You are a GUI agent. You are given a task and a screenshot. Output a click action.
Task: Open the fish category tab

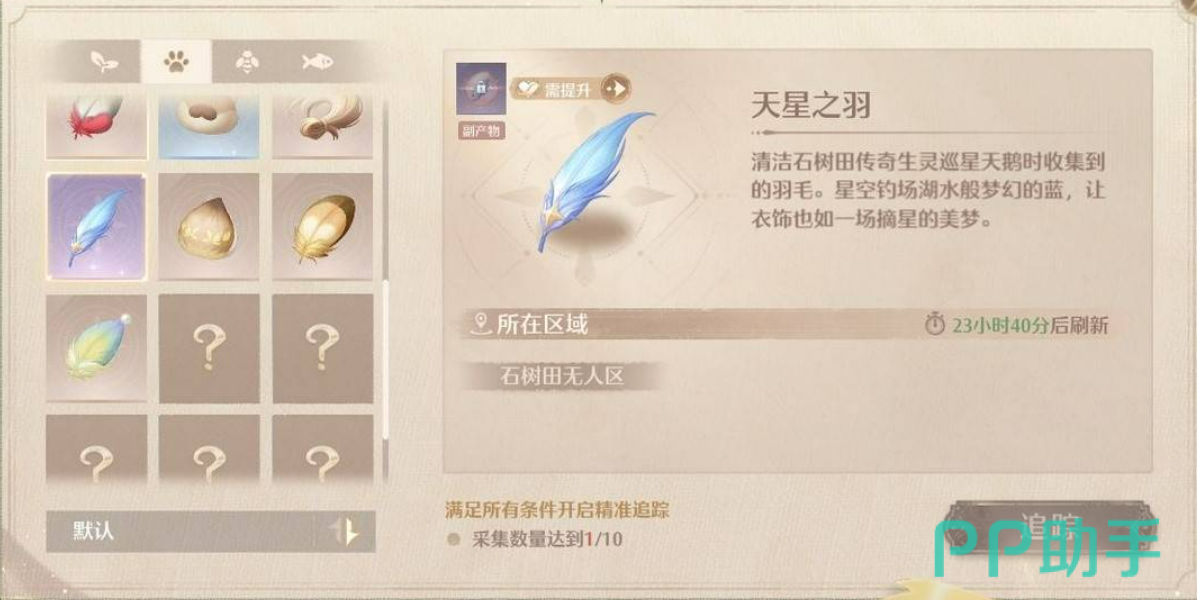pyautogui.click(x=318, y=62)
